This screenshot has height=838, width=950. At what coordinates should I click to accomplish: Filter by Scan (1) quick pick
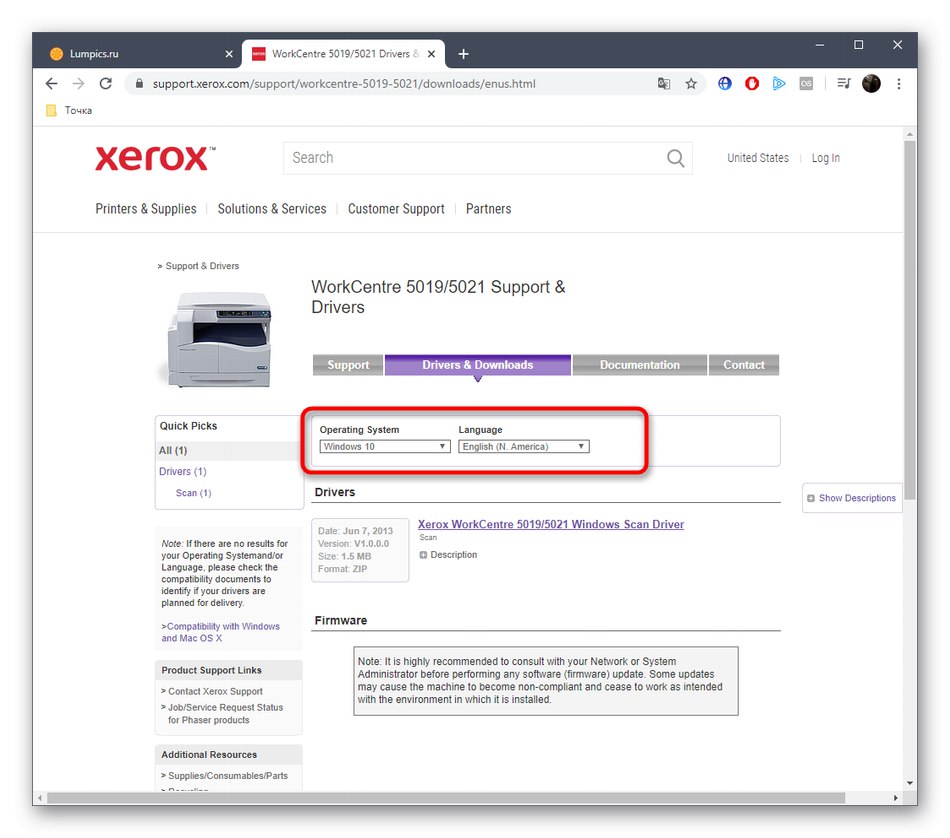coord(193,493)
